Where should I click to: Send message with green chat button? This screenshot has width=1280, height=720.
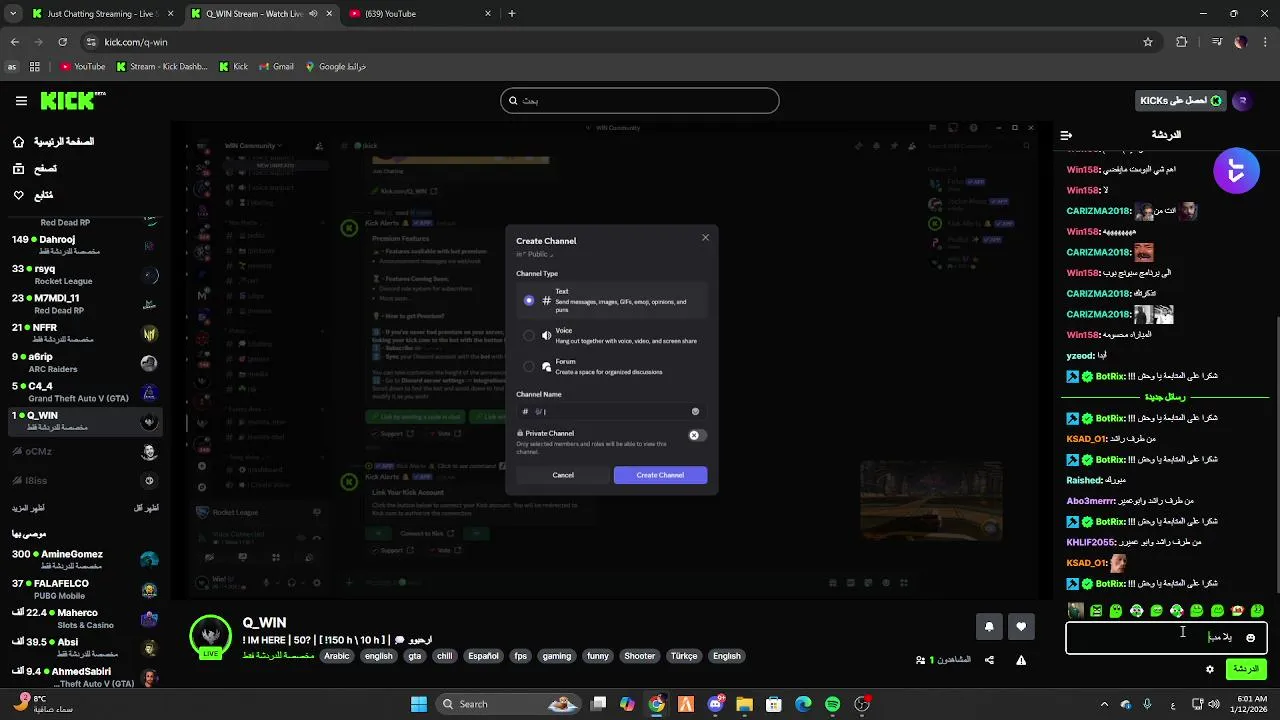pyautogui.click(x=1246, y=669)
